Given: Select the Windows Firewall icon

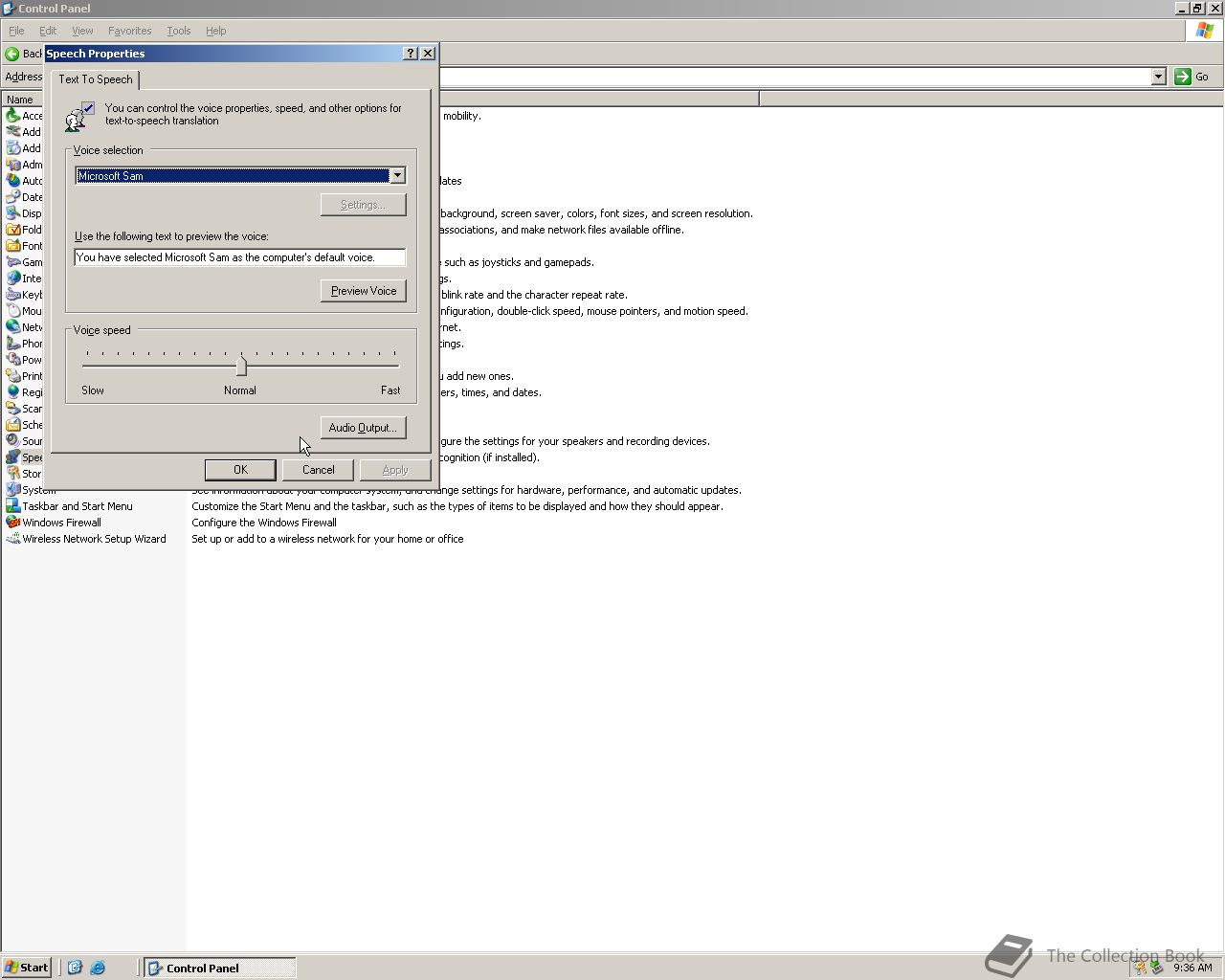Looking at the screenshot, I should (13, 523).
